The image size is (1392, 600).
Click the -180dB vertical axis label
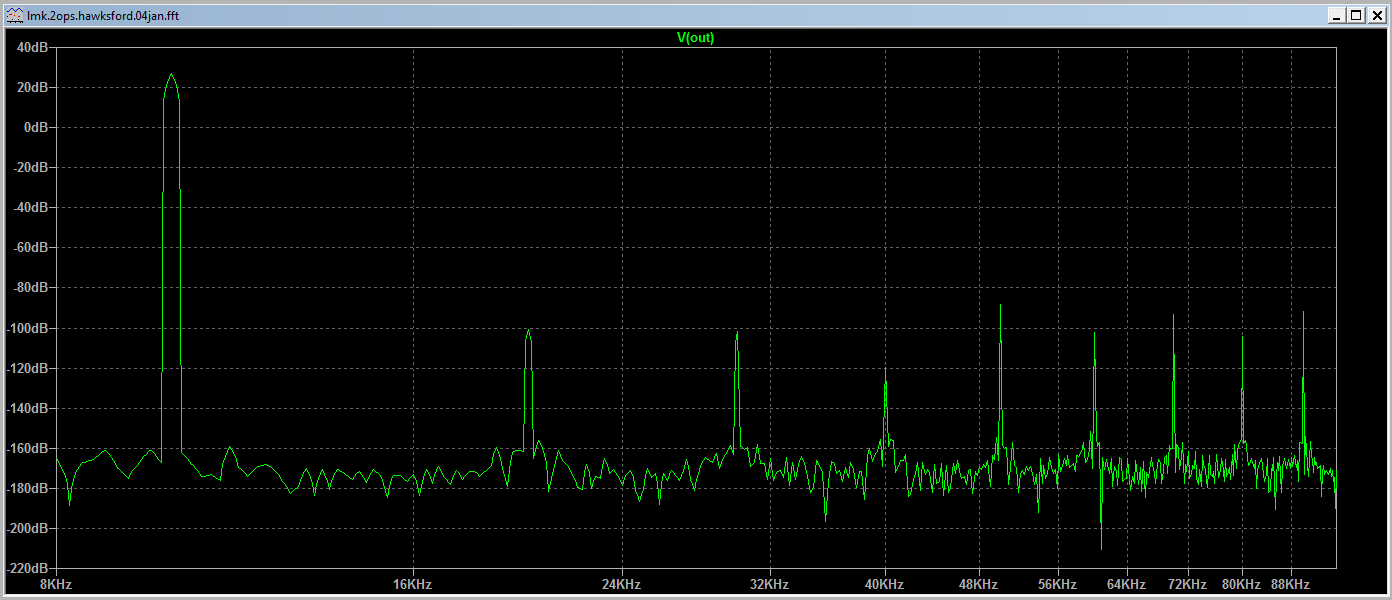(27, 489)
